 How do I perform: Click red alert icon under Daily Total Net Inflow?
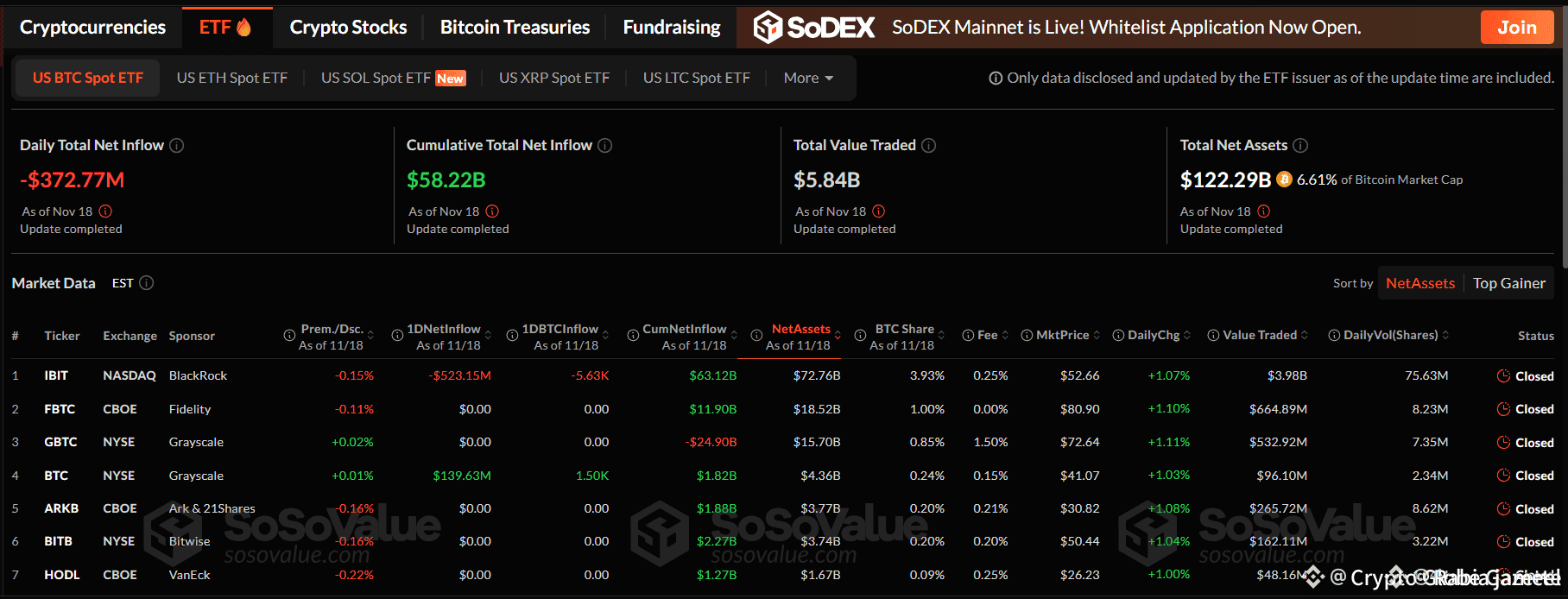tap(105, 211)
